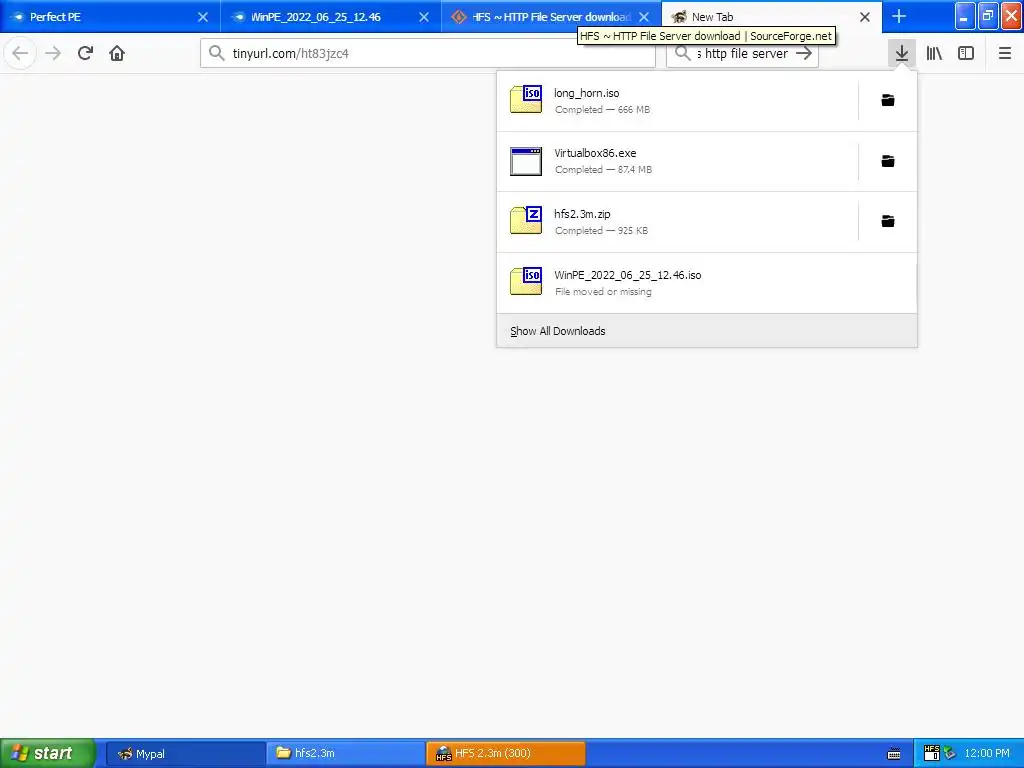This screenshot has height=768, width=1024.
Task: Close the HFS HTTP File Server tab
Action: [644, 17]
